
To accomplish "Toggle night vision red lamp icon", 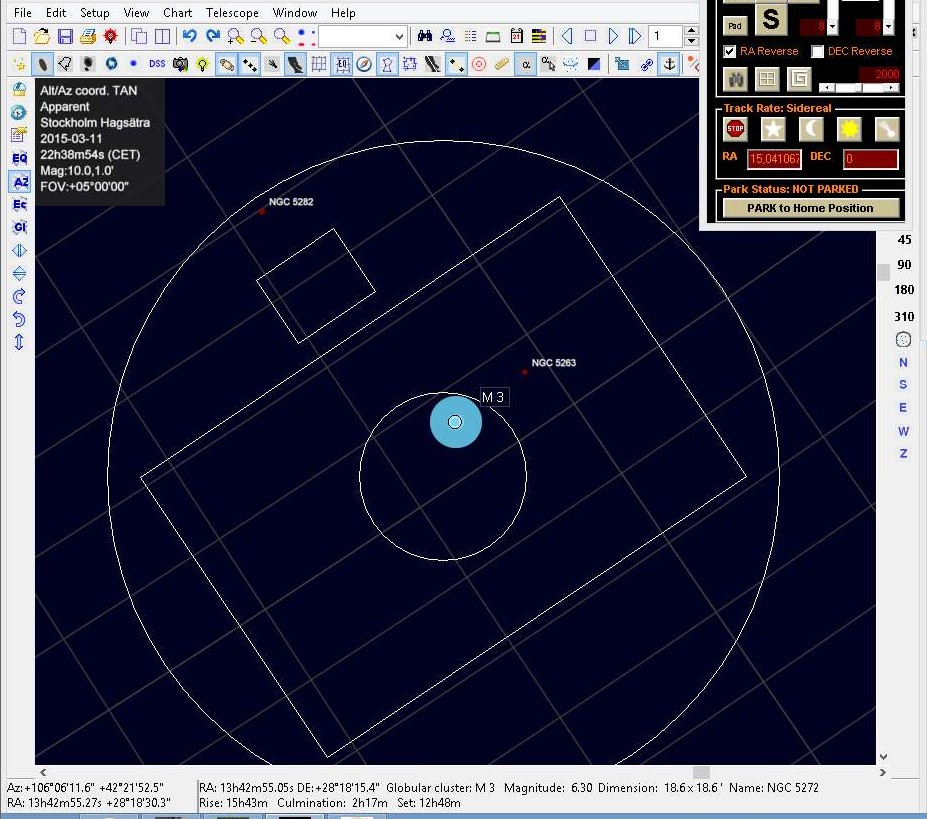I will coord(111,37).
